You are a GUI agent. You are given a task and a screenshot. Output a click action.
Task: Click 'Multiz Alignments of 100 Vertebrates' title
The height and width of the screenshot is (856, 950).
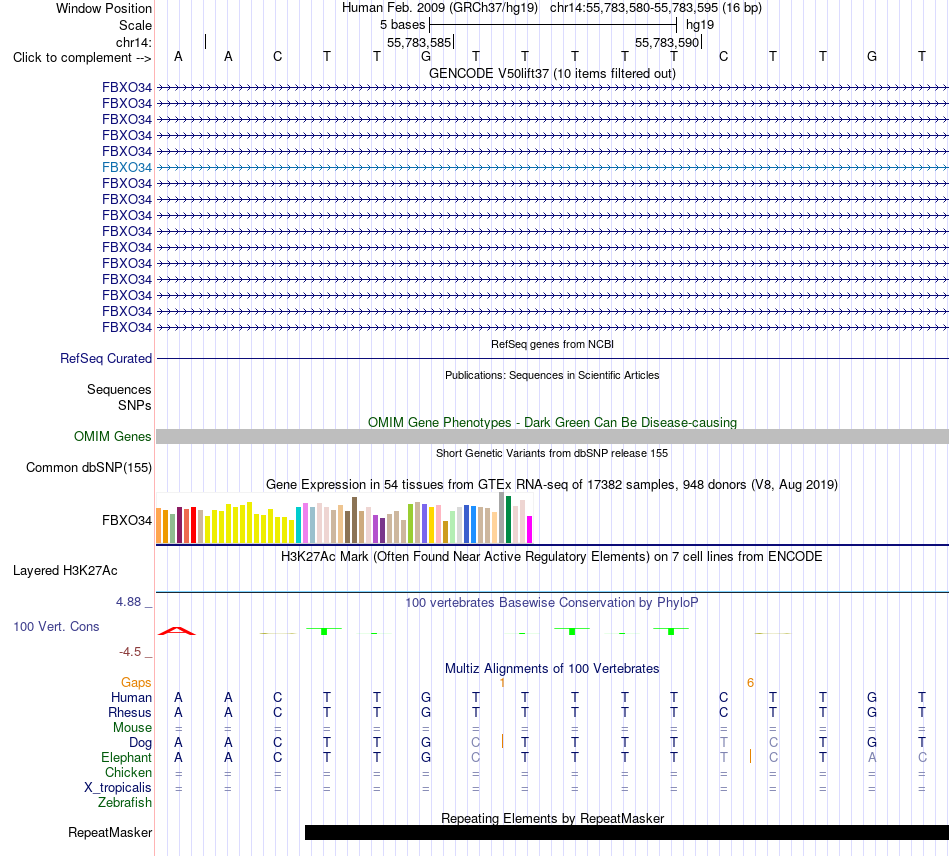(x=552, y=668)
